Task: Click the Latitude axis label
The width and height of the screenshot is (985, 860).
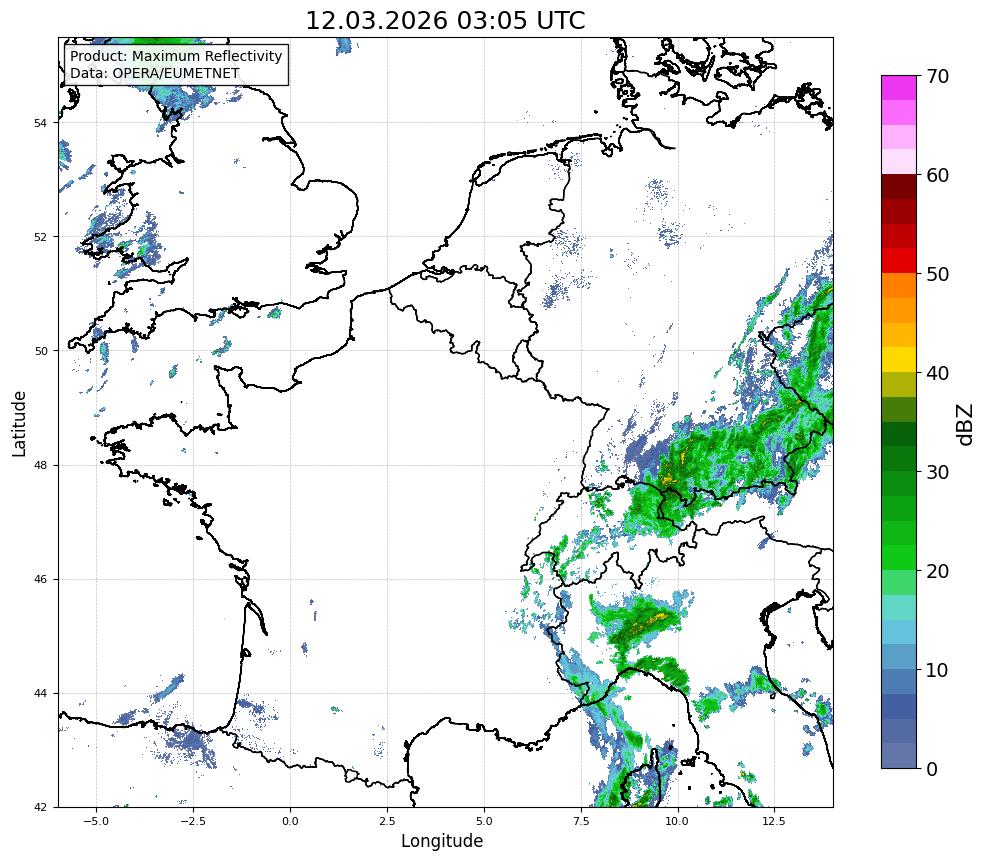Action: (19, 423)
